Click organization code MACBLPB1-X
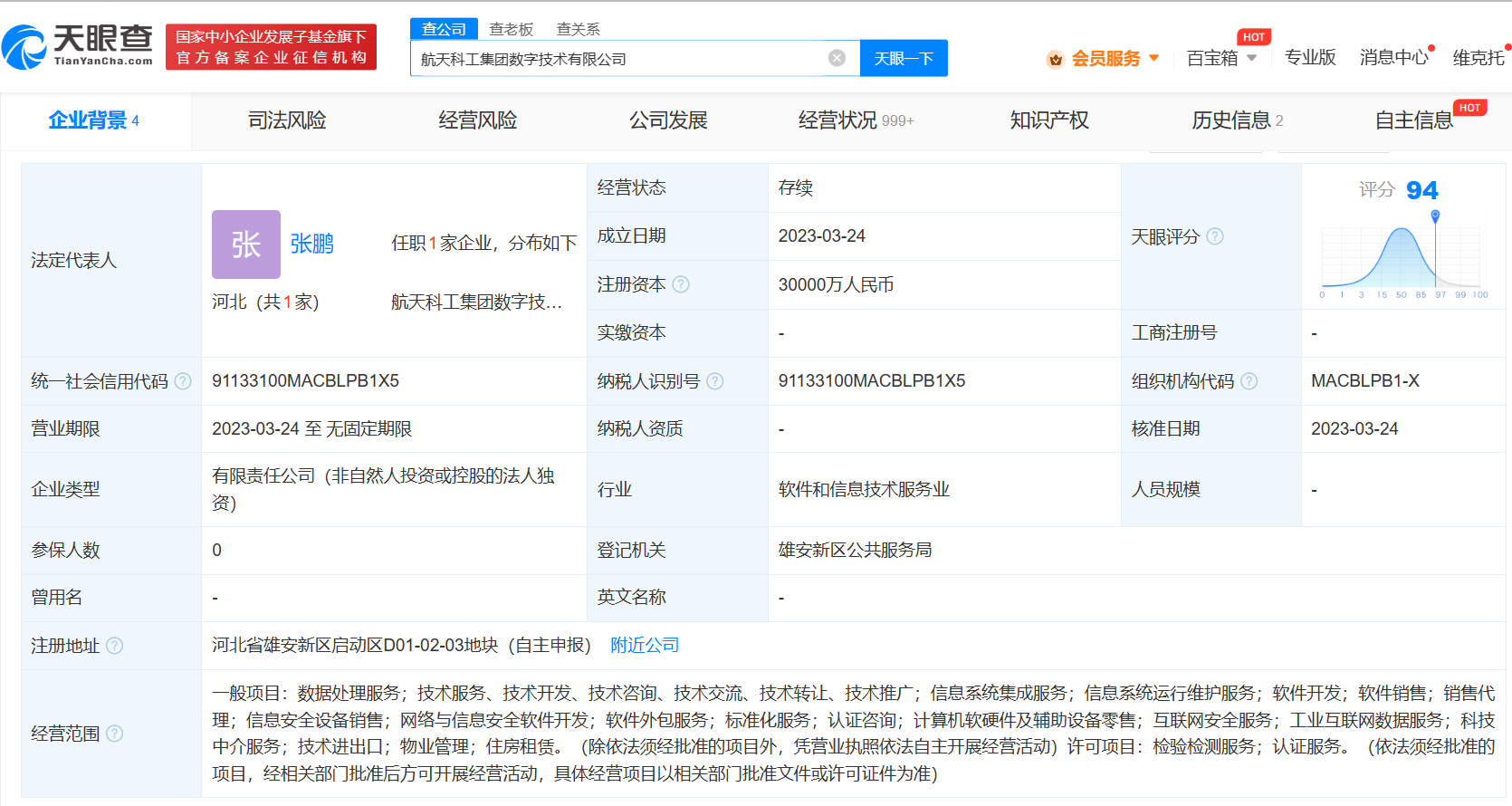 coord(1365,381)
